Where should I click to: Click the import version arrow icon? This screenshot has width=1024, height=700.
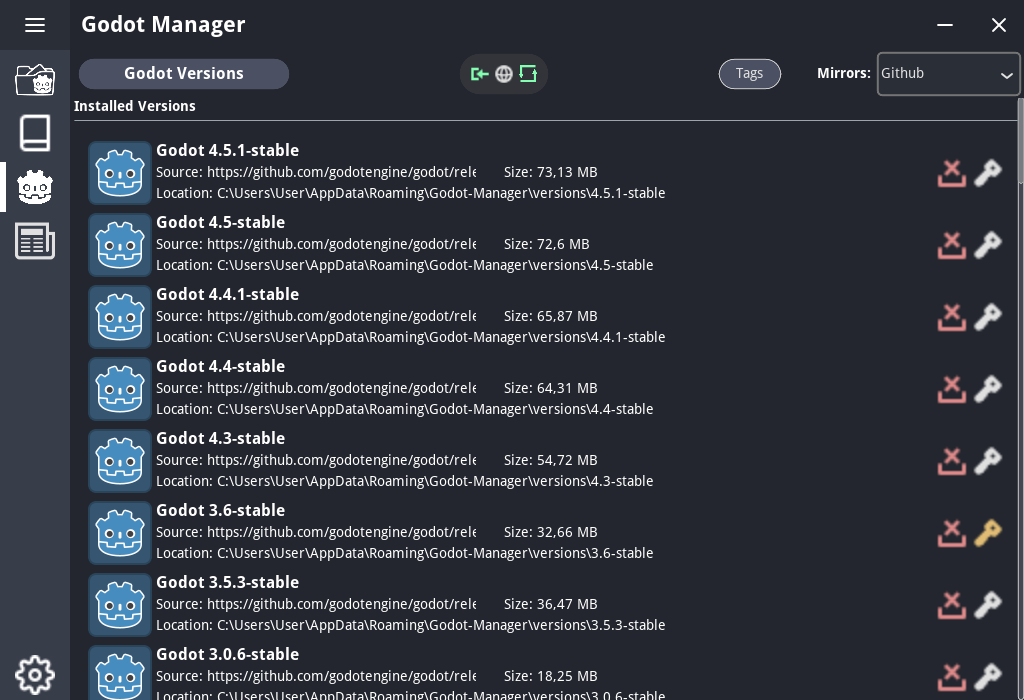(x=480, y=74)
